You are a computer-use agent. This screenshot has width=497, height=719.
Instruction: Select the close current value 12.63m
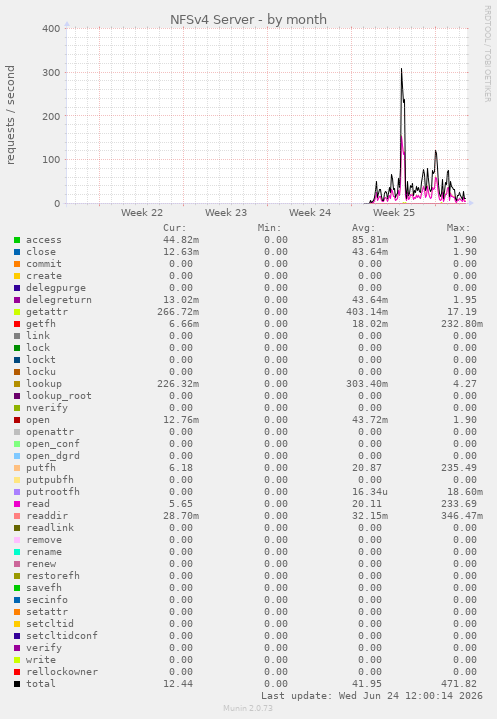pyautogui.click(x=181, y=252)
